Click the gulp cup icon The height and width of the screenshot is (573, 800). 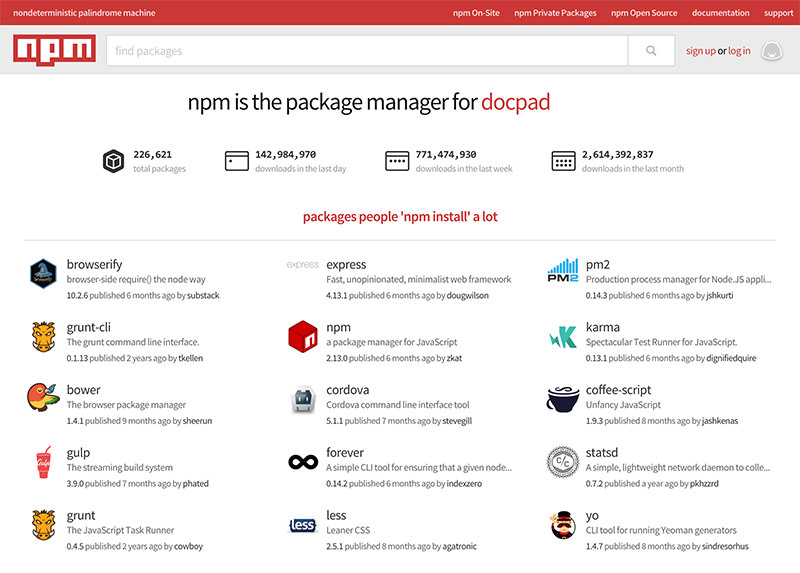(43, 462)
